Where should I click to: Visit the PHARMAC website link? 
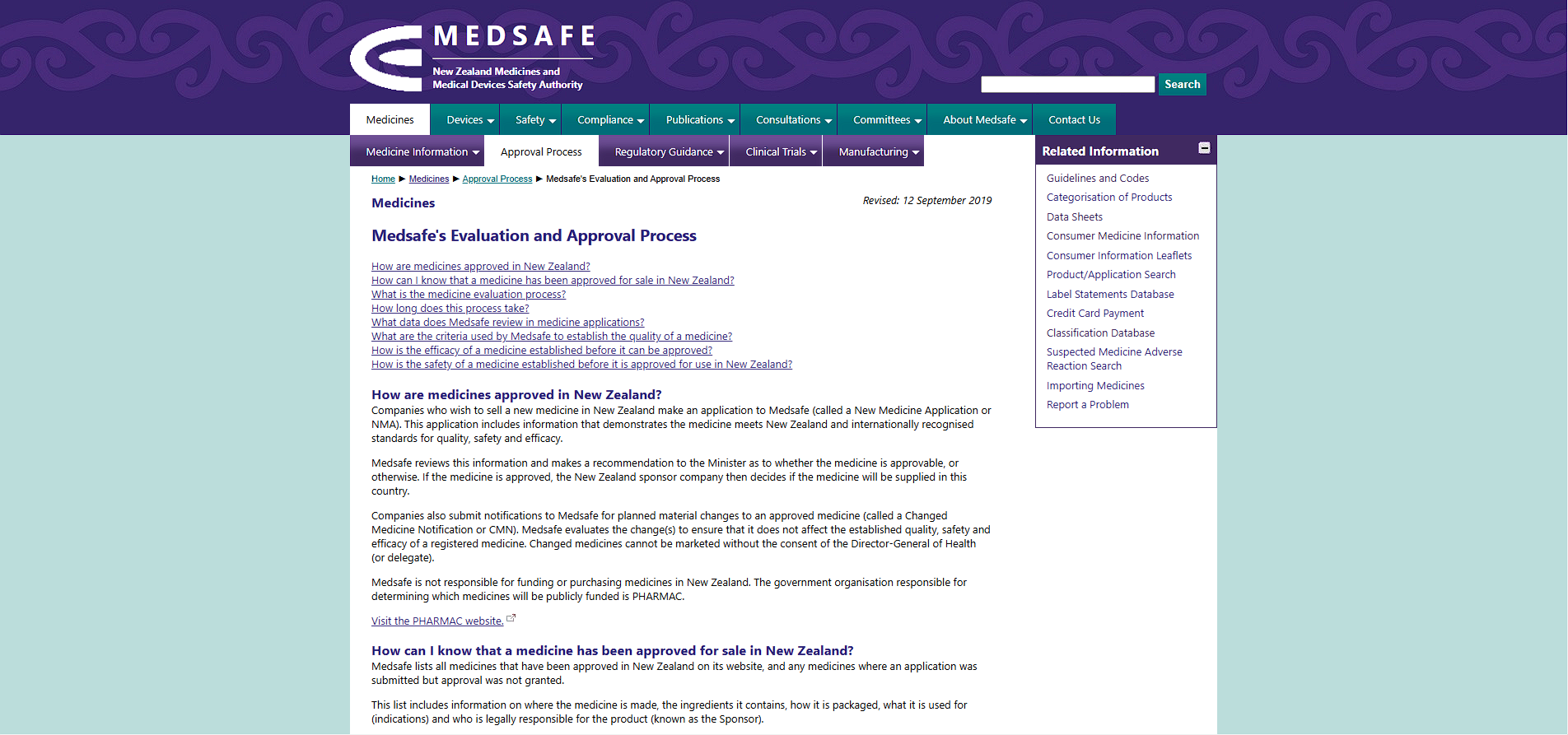click(x=436, y=621)
